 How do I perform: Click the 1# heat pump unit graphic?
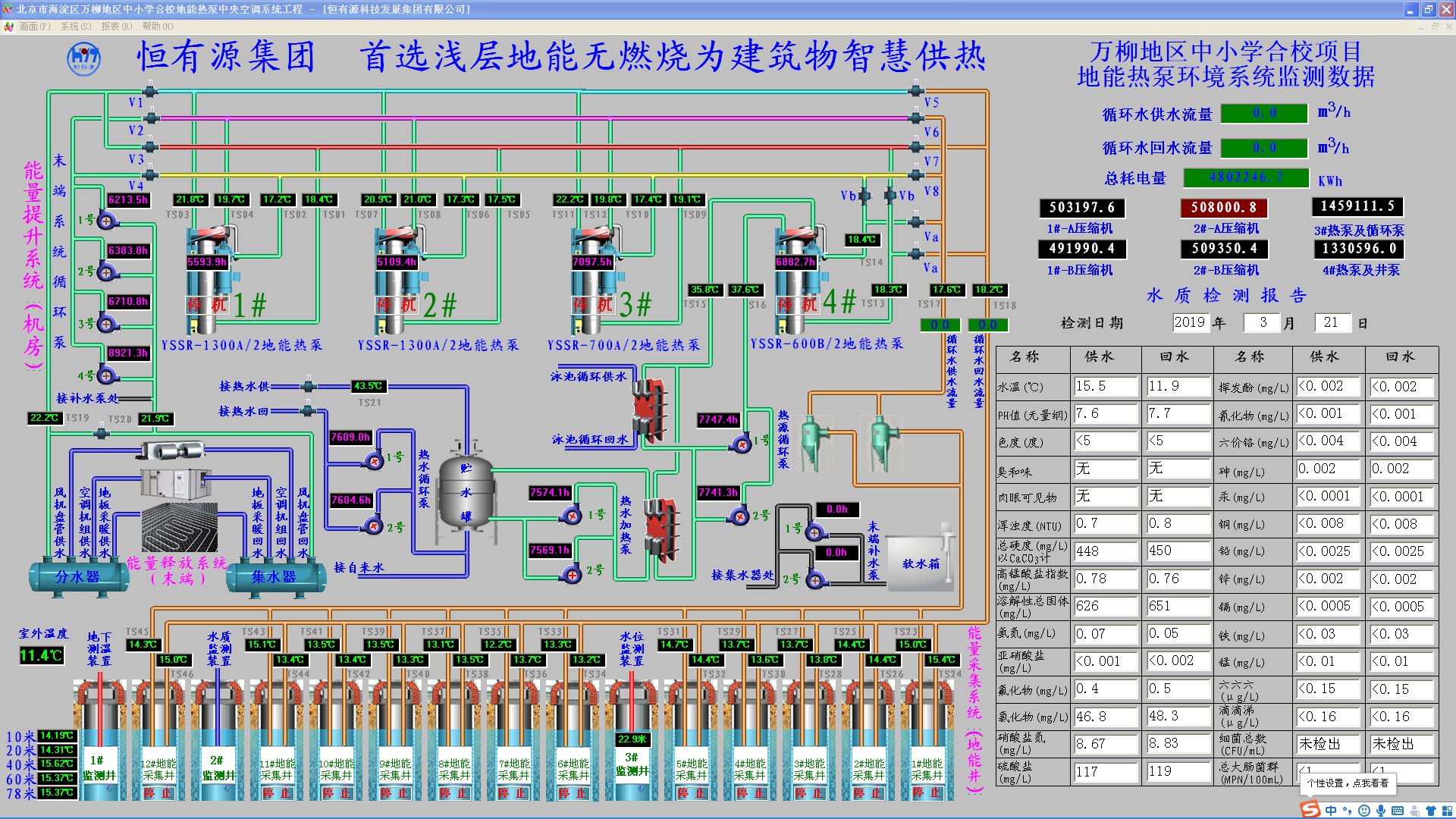tap(210, 281)
